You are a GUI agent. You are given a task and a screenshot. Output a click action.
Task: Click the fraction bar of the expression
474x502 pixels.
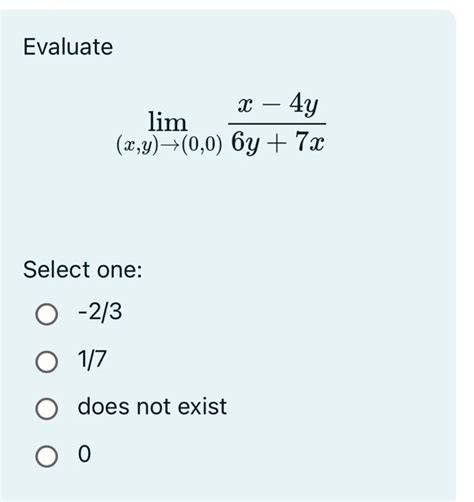click(277, 124)
